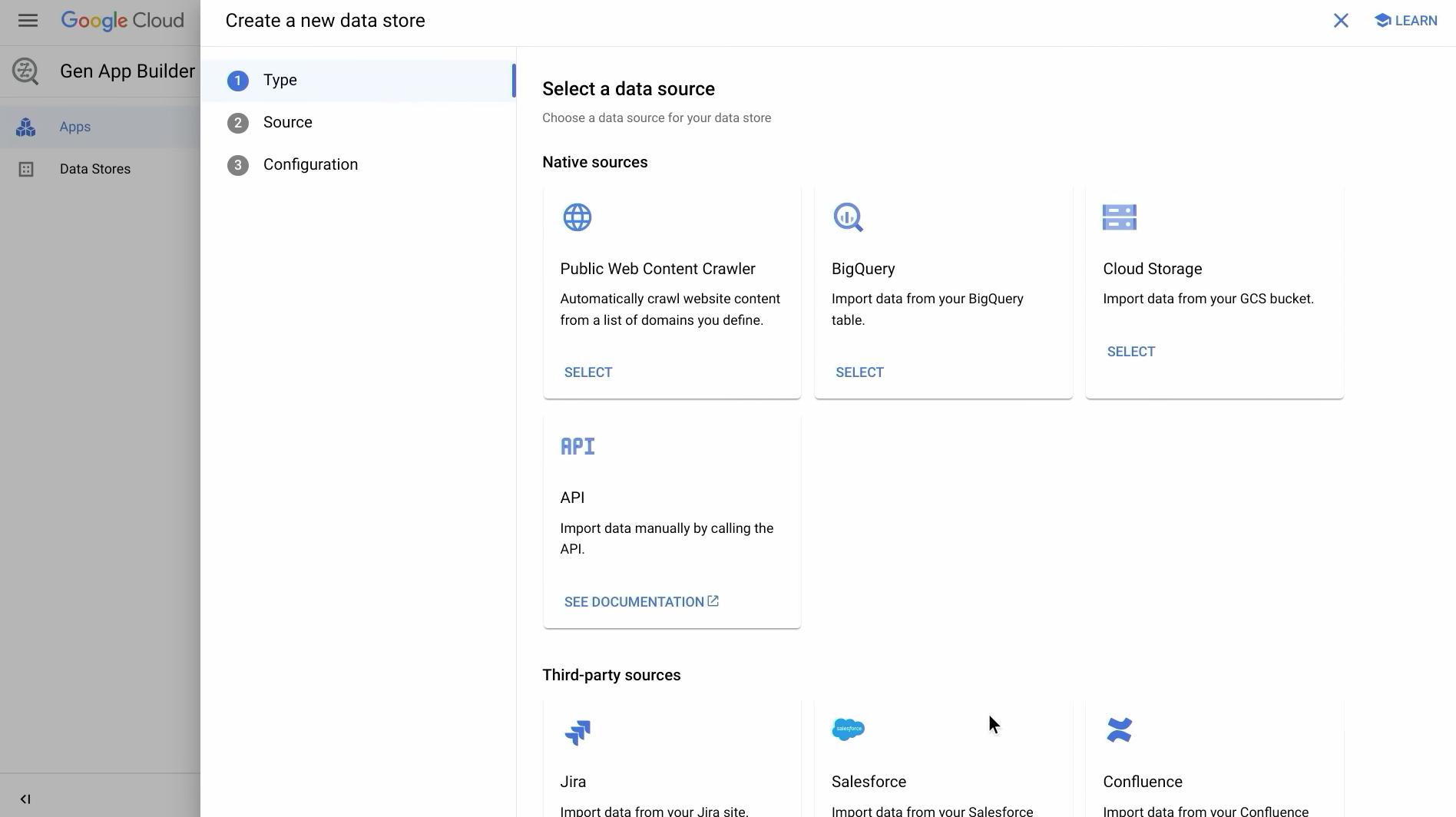Screen dimensions: 1456x817
Task: Click the Data Stores grid icon
Action: [27, 169]
